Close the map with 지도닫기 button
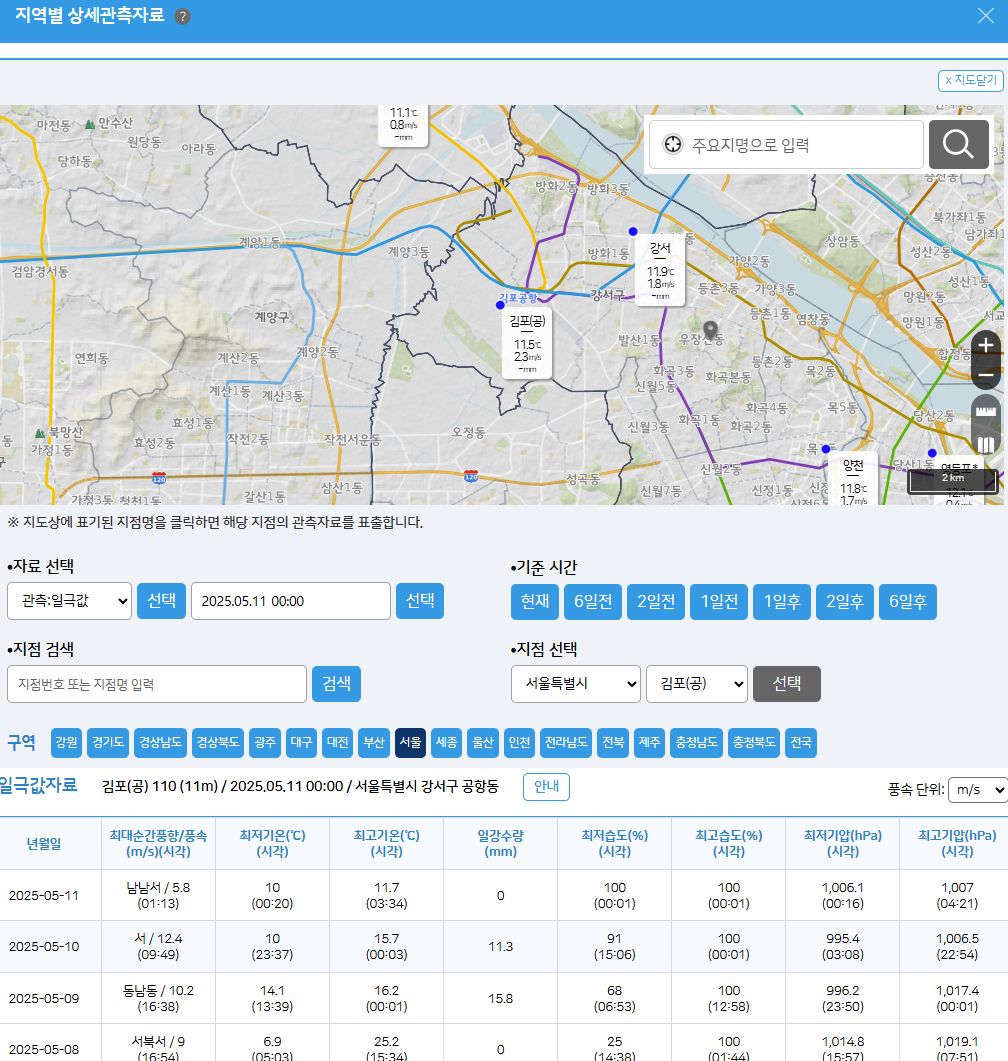The image size is (1008, 1061). tap(971, 81)
